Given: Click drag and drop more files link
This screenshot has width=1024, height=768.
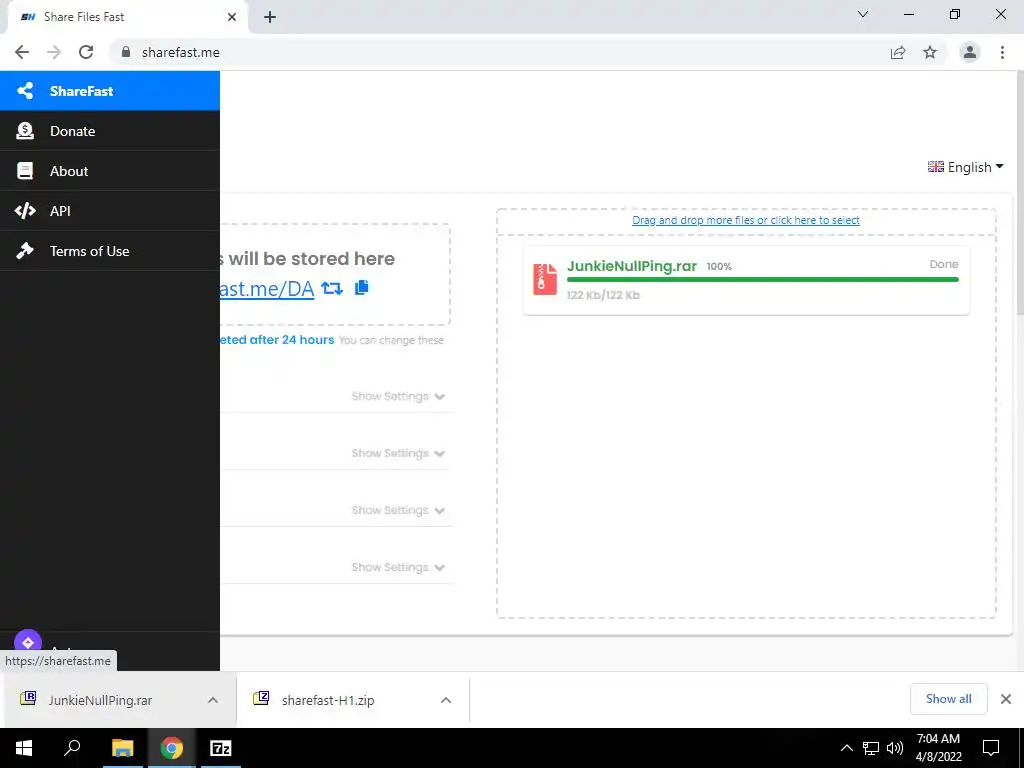Looking at the screenshot, I should click(746, 220).
